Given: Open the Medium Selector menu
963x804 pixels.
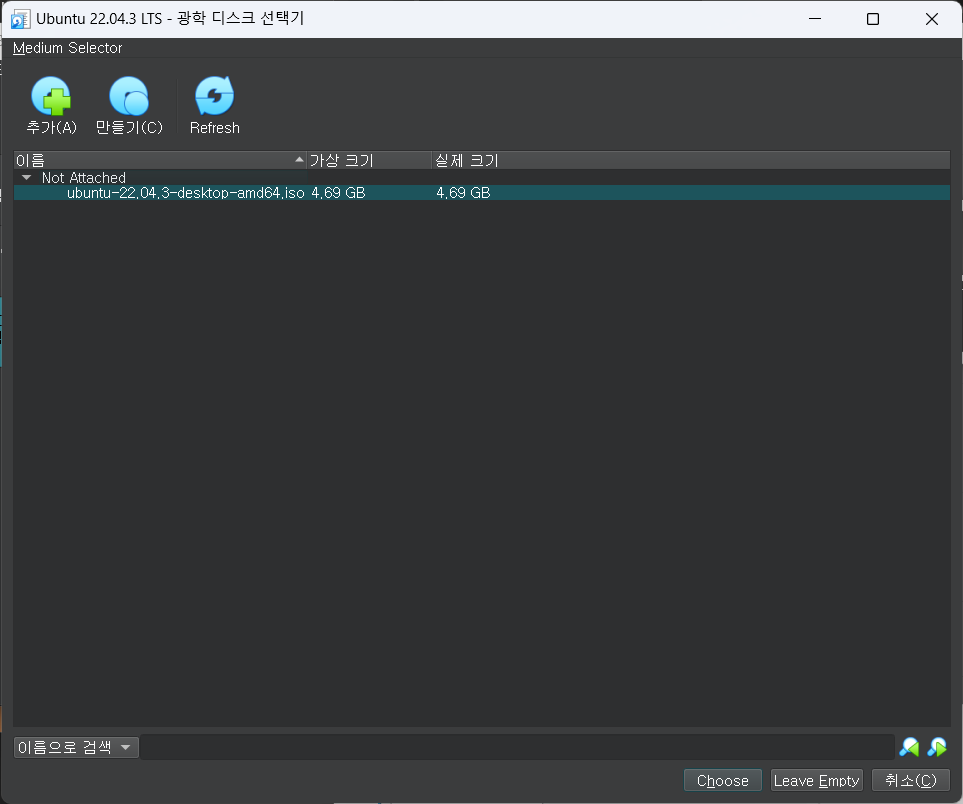Looking at the screenshot, I should coord(68,48).
